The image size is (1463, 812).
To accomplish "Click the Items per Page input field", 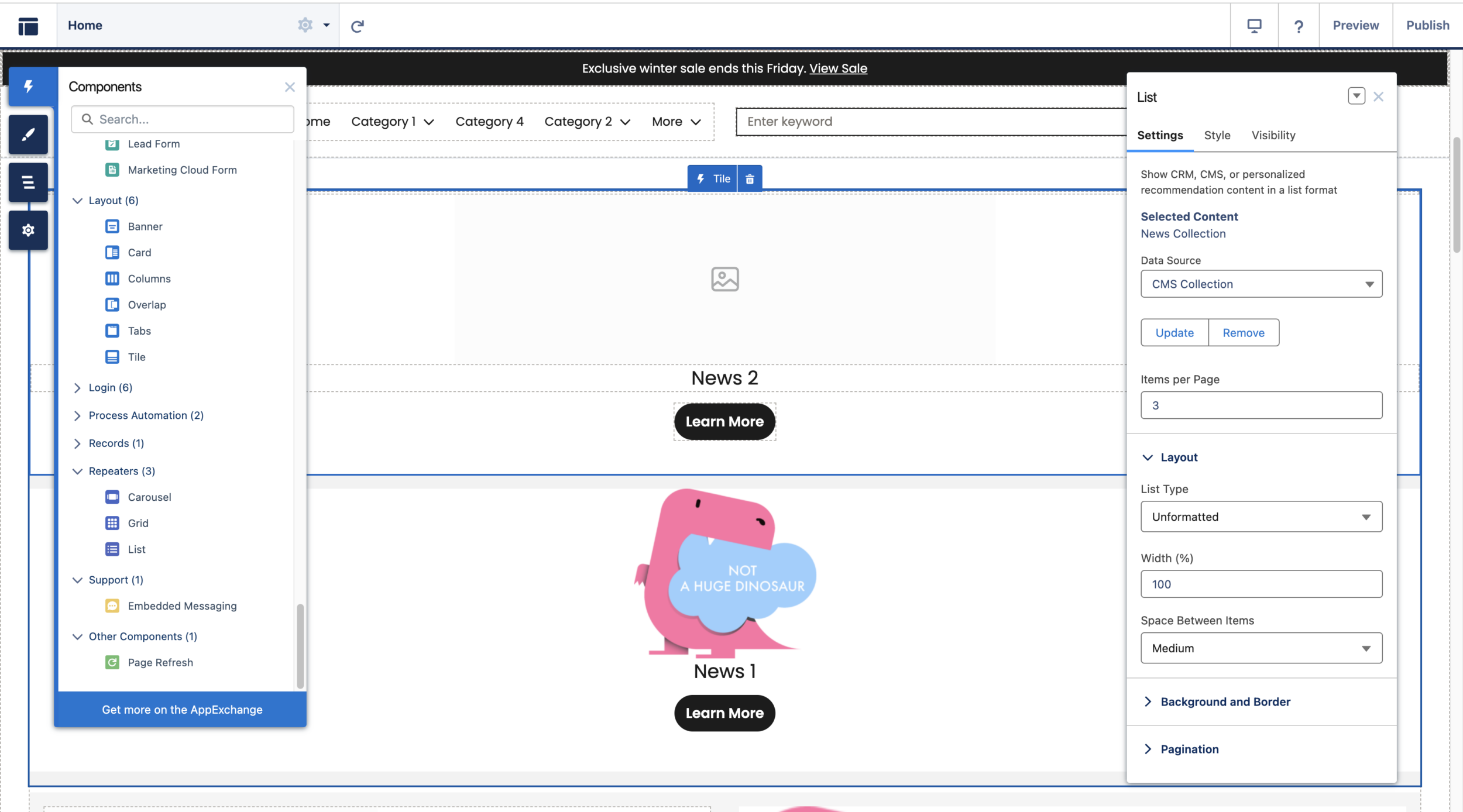I will [x=1261, y=405].
